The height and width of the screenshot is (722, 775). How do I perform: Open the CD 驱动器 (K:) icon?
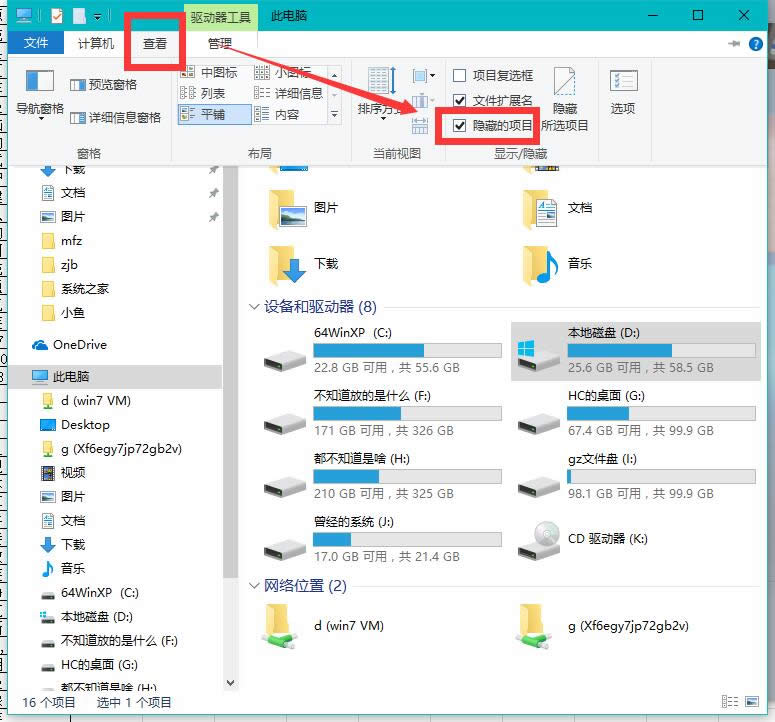[x=540, y=540]
